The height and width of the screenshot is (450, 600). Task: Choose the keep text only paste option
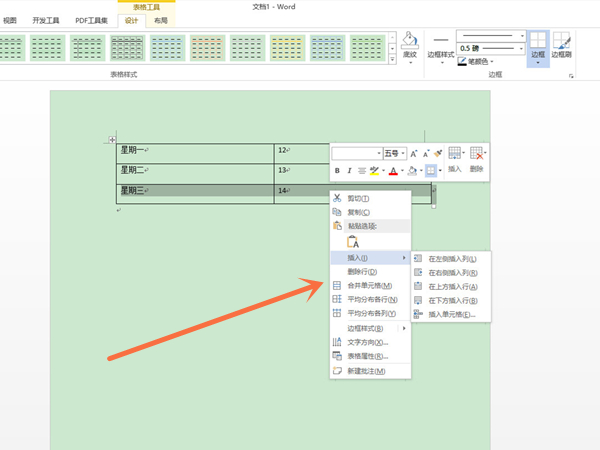coord(352,241)
